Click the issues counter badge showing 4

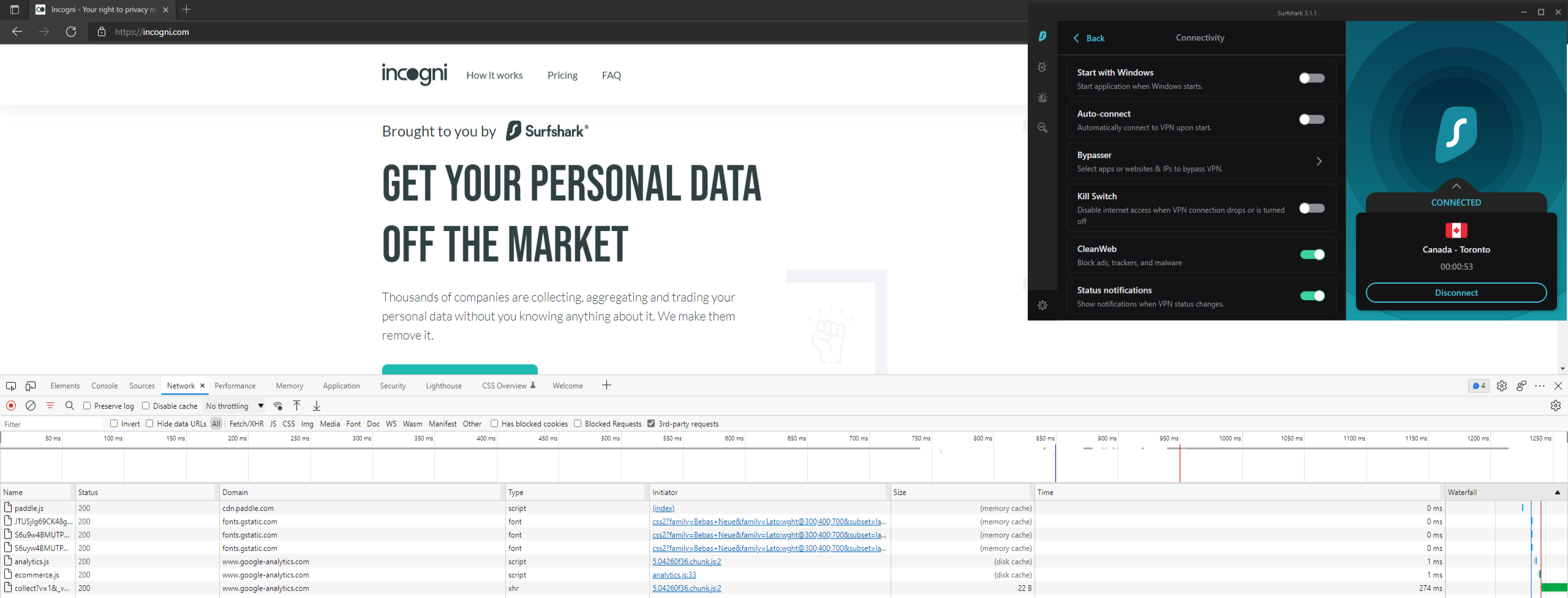(x=1479, y=386)
